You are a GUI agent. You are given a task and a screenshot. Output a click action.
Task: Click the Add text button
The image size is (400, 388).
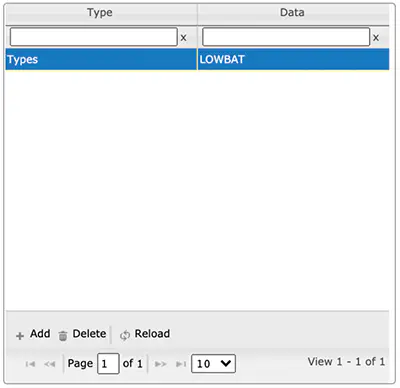click(40, 334)
